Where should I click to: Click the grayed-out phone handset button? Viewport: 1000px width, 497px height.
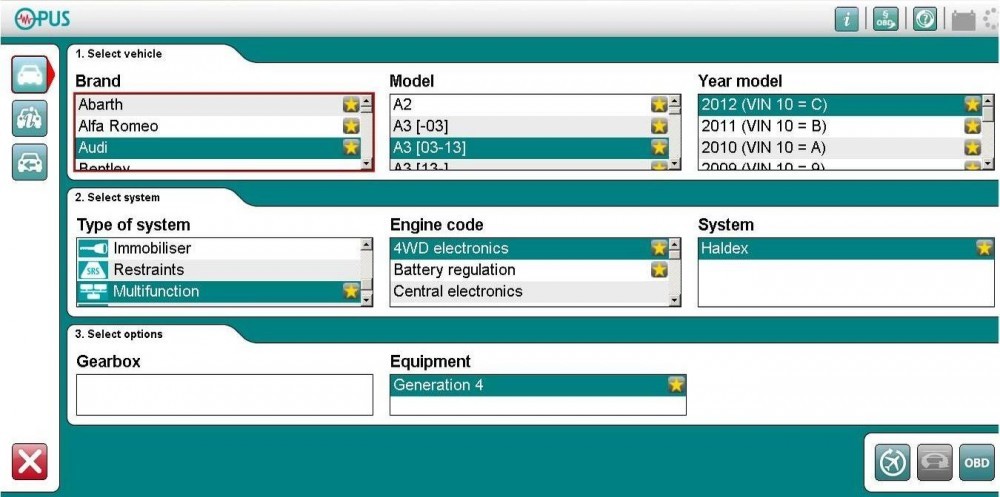tap(934, 463)
